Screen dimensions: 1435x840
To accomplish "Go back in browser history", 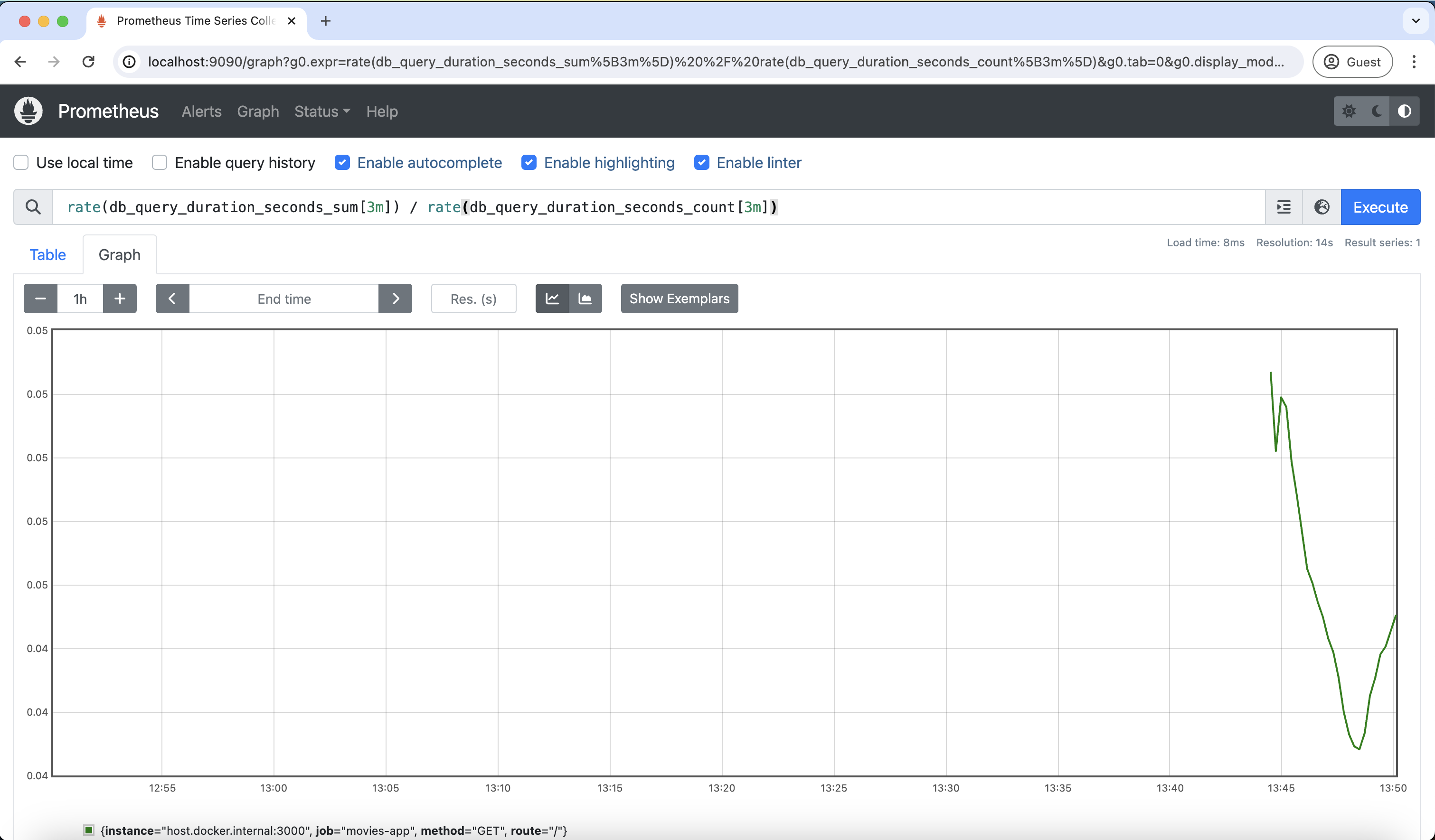I will 20,62.
